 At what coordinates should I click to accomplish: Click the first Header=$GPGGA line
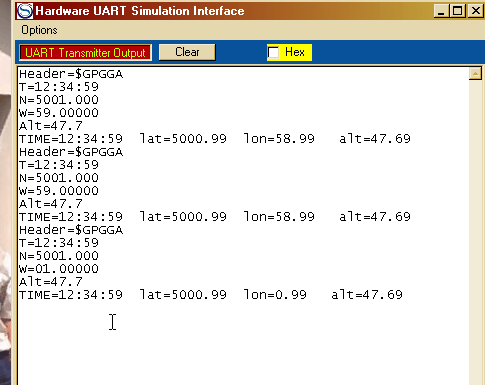coord(71,74)
